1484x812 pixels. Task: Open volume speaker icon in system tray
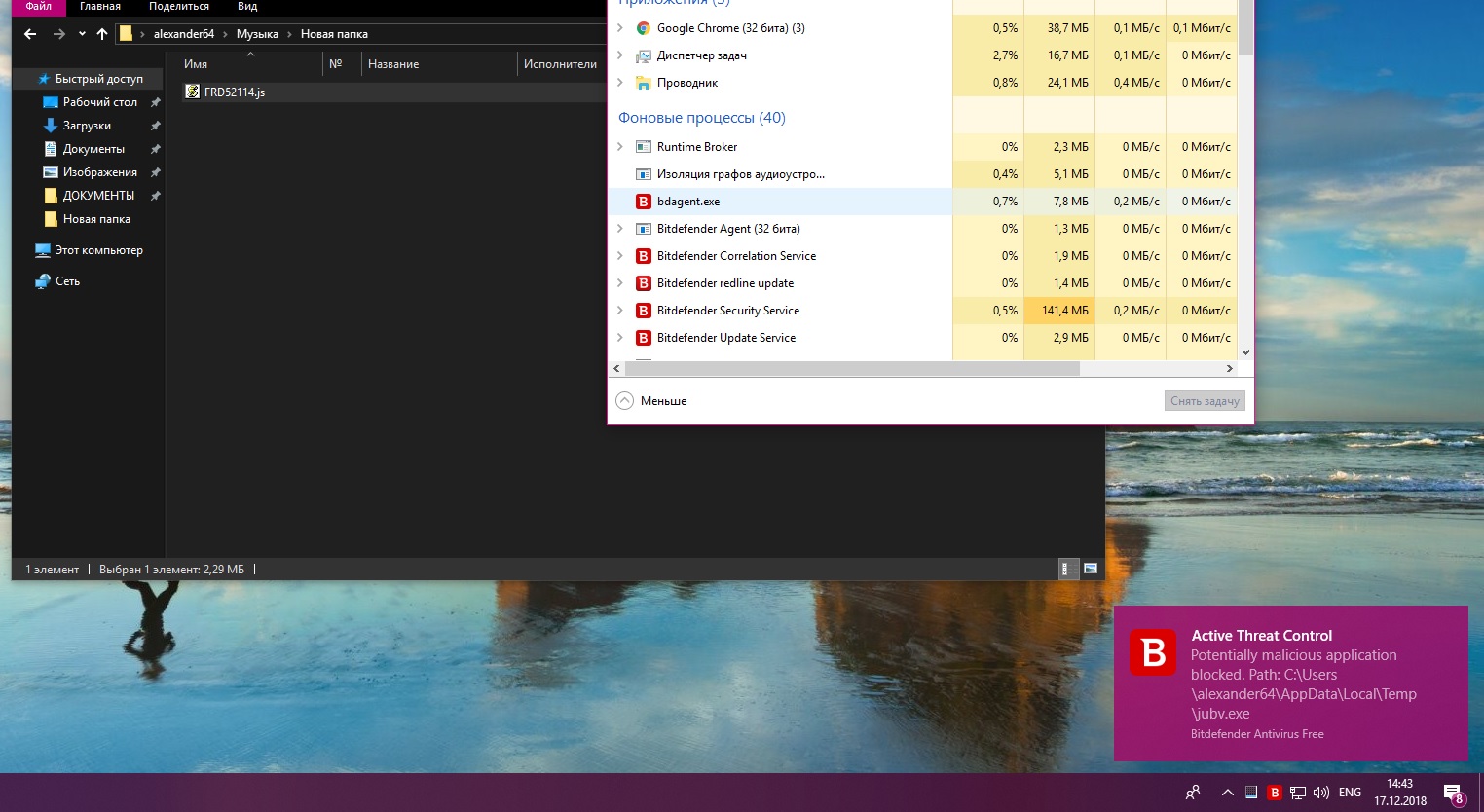(x=1321, y=793)
